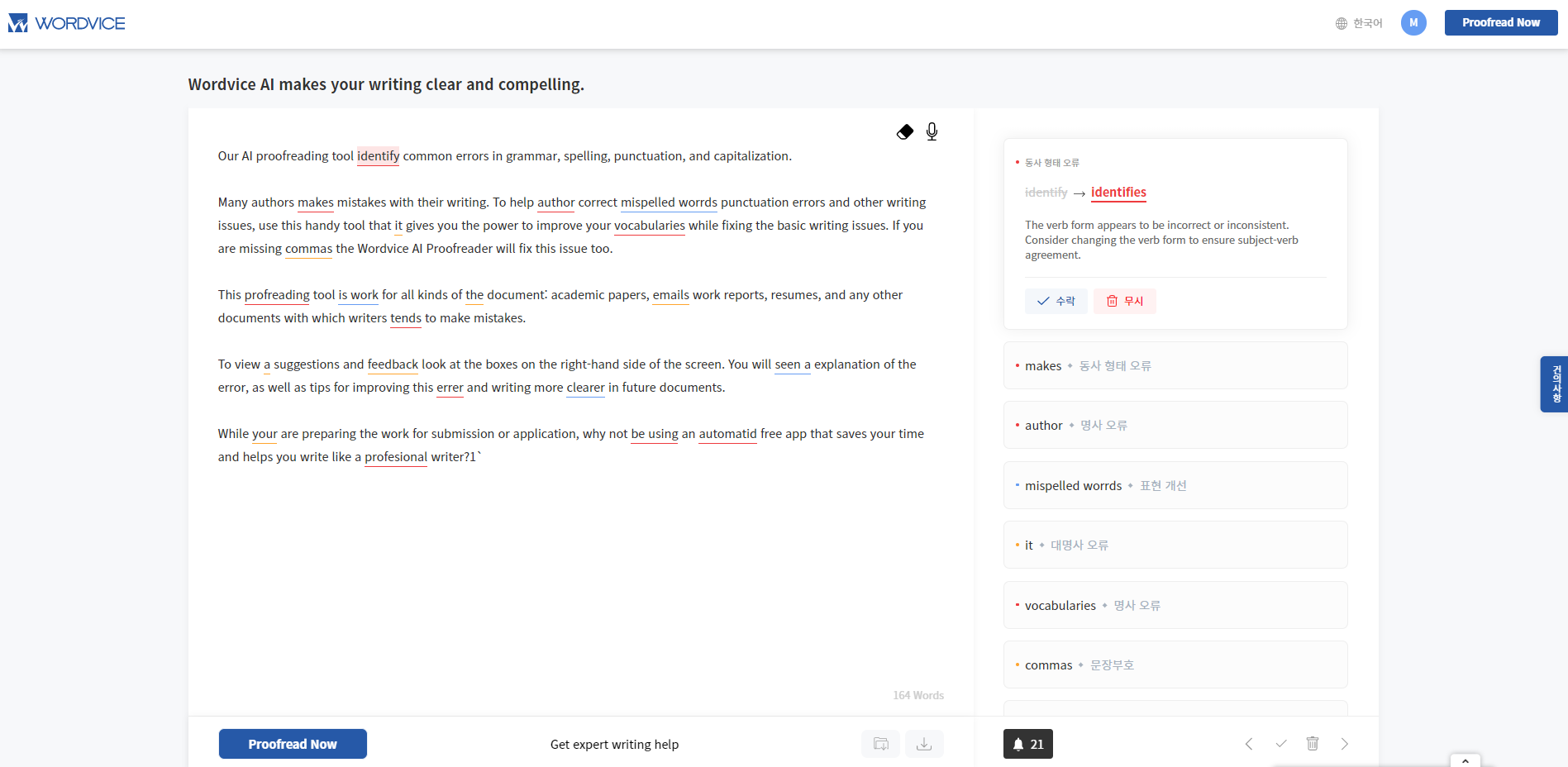
Task: Click the underlined word profesional
Action: point(396,457)
